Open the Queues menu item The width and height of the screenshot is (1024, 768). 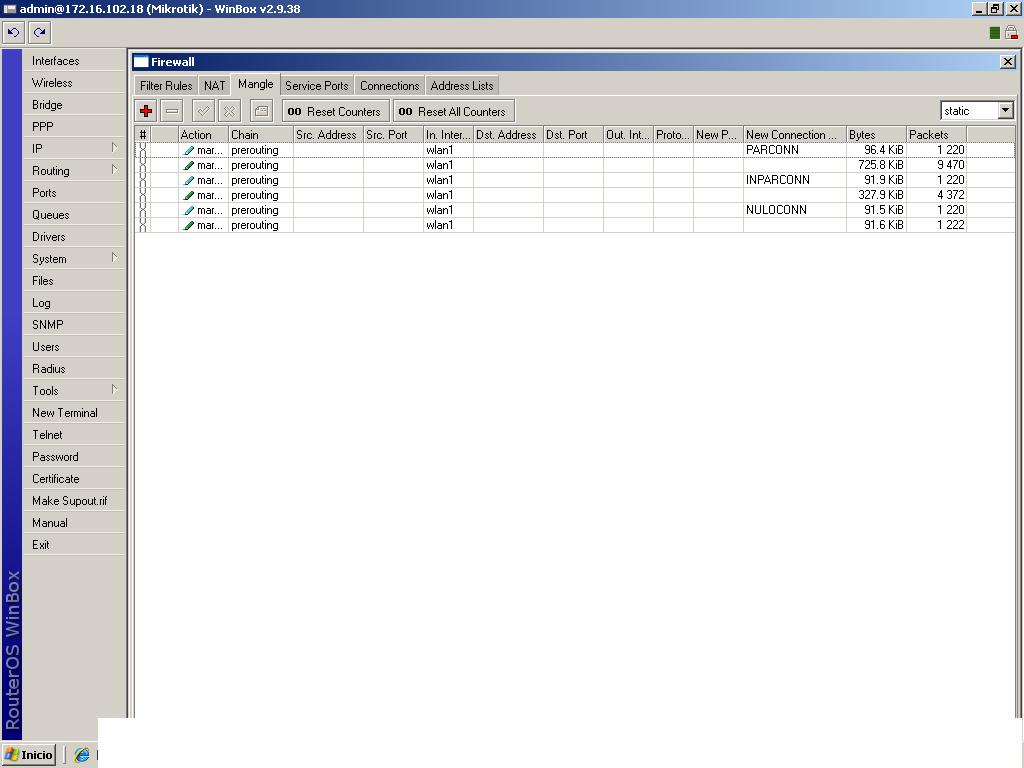pos(74,215)
